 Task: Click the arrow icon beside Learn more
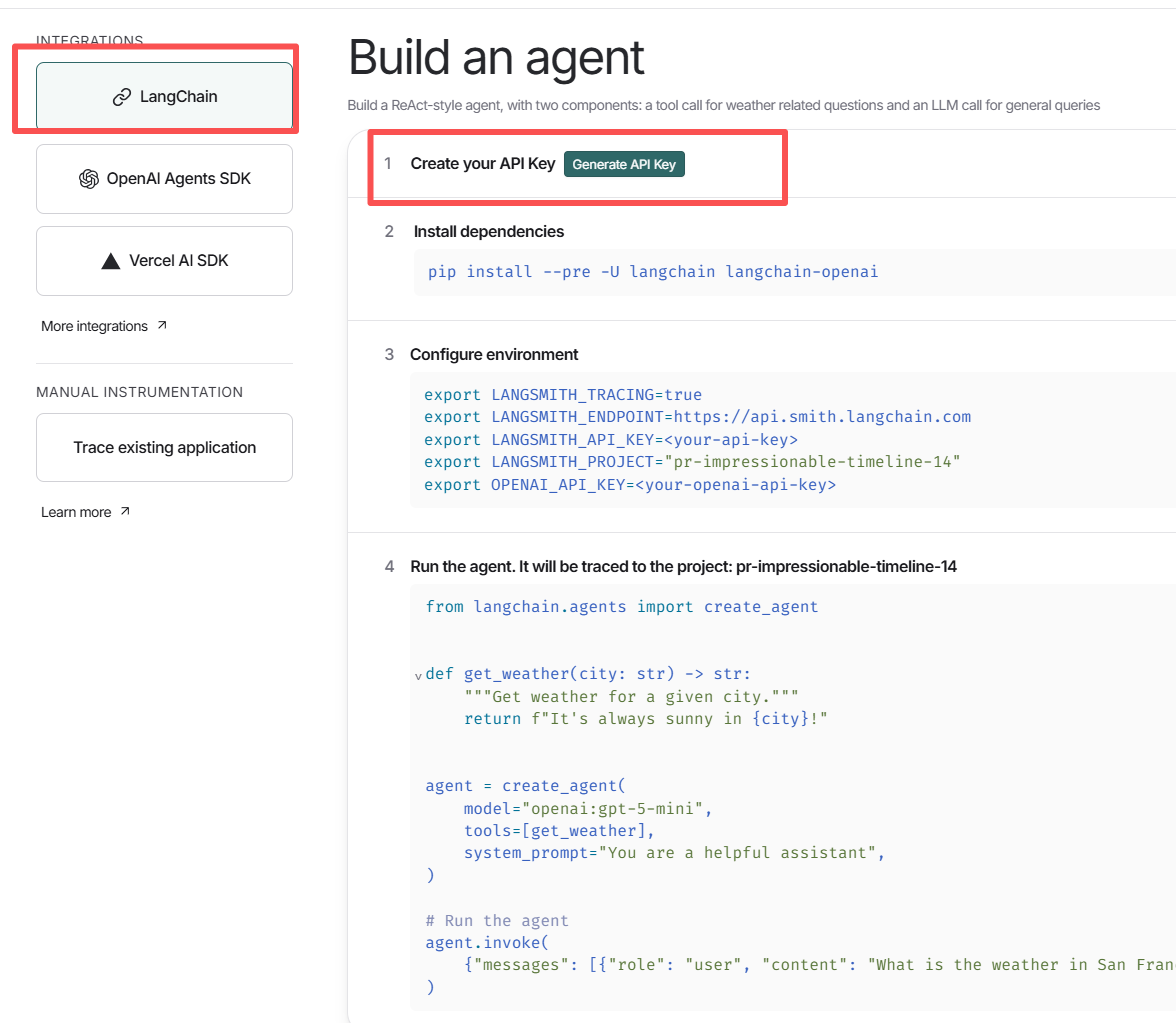pos(125,511)
